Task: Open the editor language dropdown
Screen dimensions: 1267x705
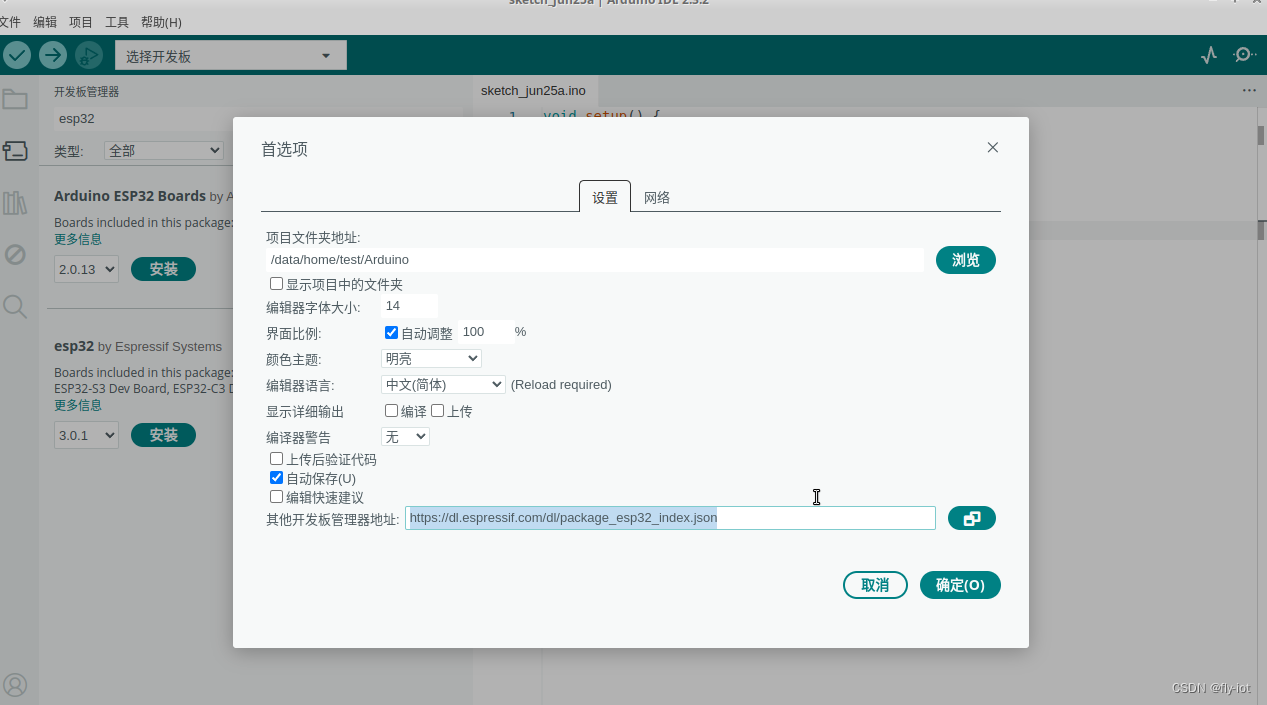Action: click(444, 384)
